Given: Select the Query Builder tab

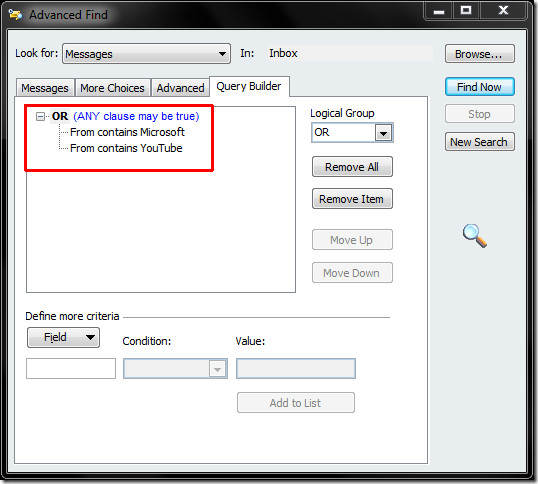Looking at the screenshot, I should click(x=249, y=86).
